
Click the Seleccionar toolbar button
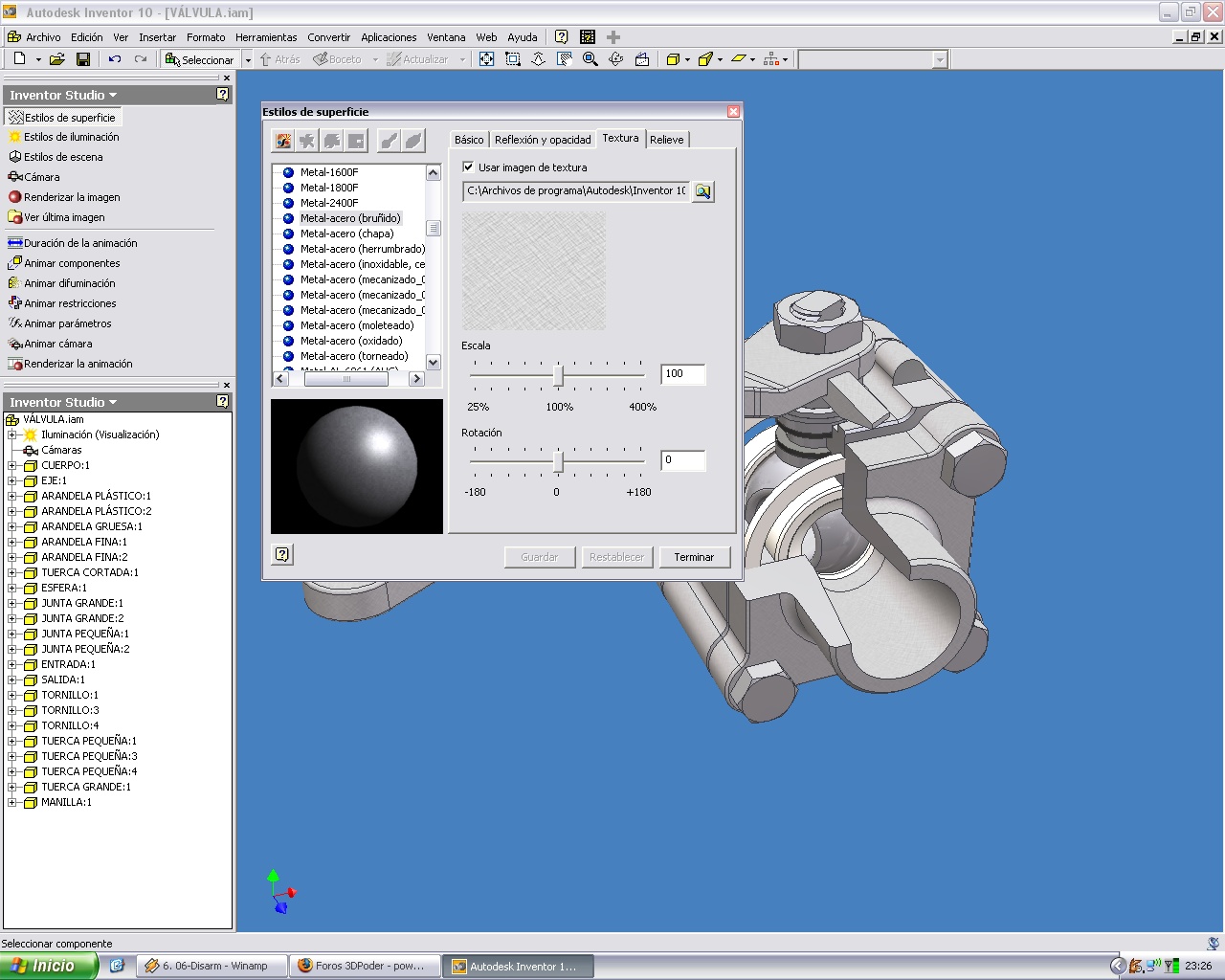[200, 59]
